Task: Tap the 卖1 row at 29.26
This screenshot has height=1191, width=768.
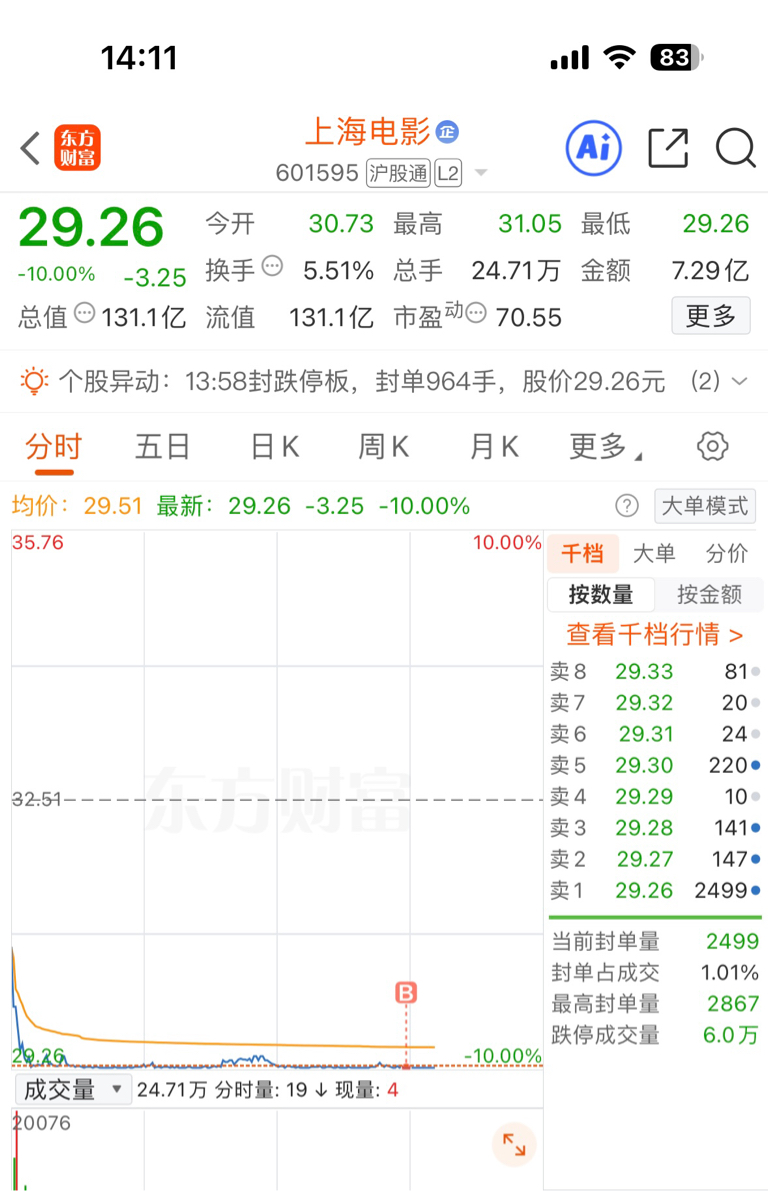Action: (x=655, y=890)
